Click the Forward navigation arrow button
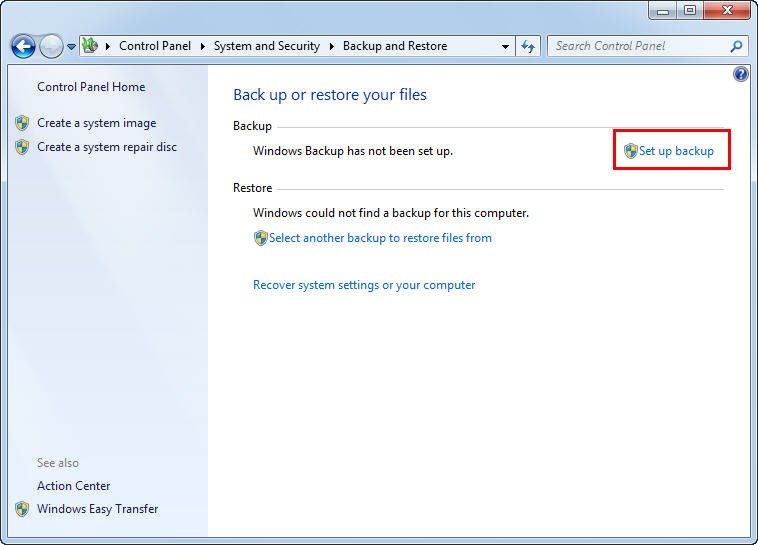 coord(51,46)
